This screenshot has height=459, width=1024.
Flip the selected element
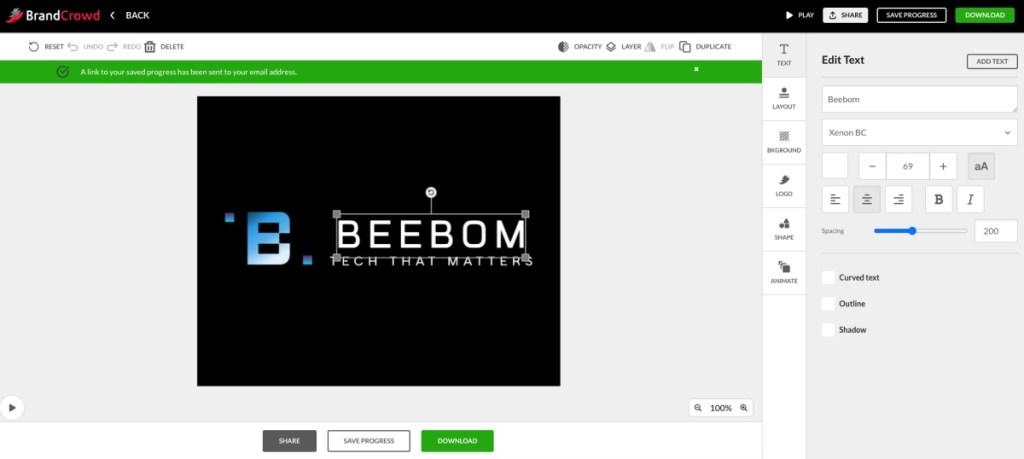pyautogui.click(x=660, y=47)
